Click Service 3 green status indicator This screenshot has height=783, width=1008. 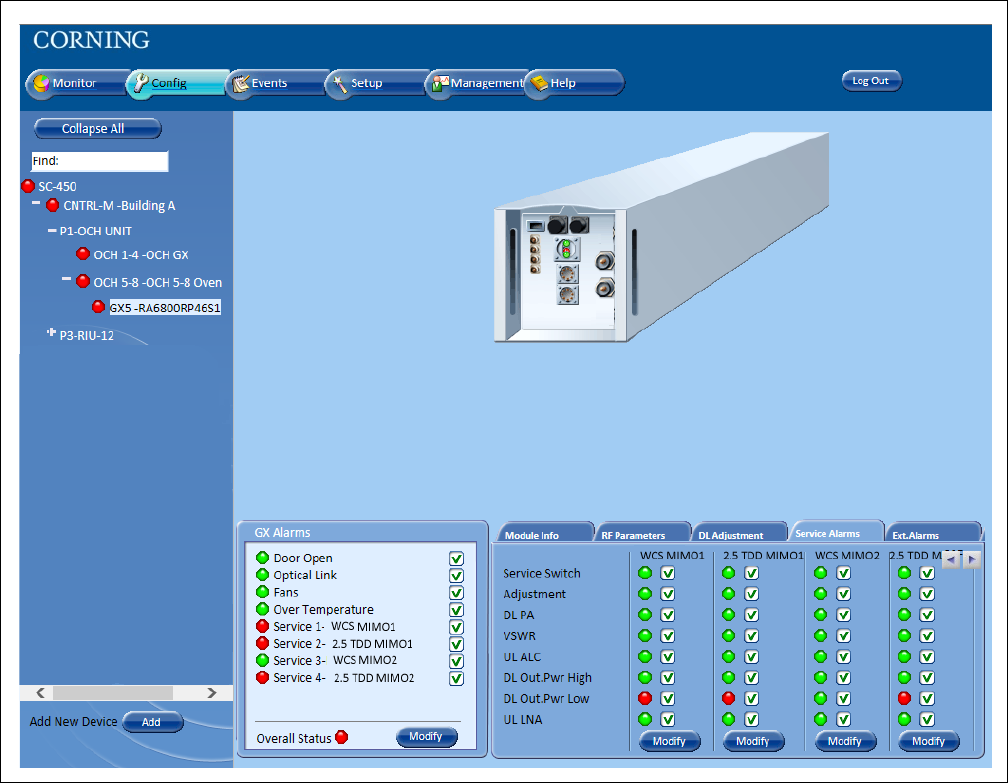pos(262,660)
